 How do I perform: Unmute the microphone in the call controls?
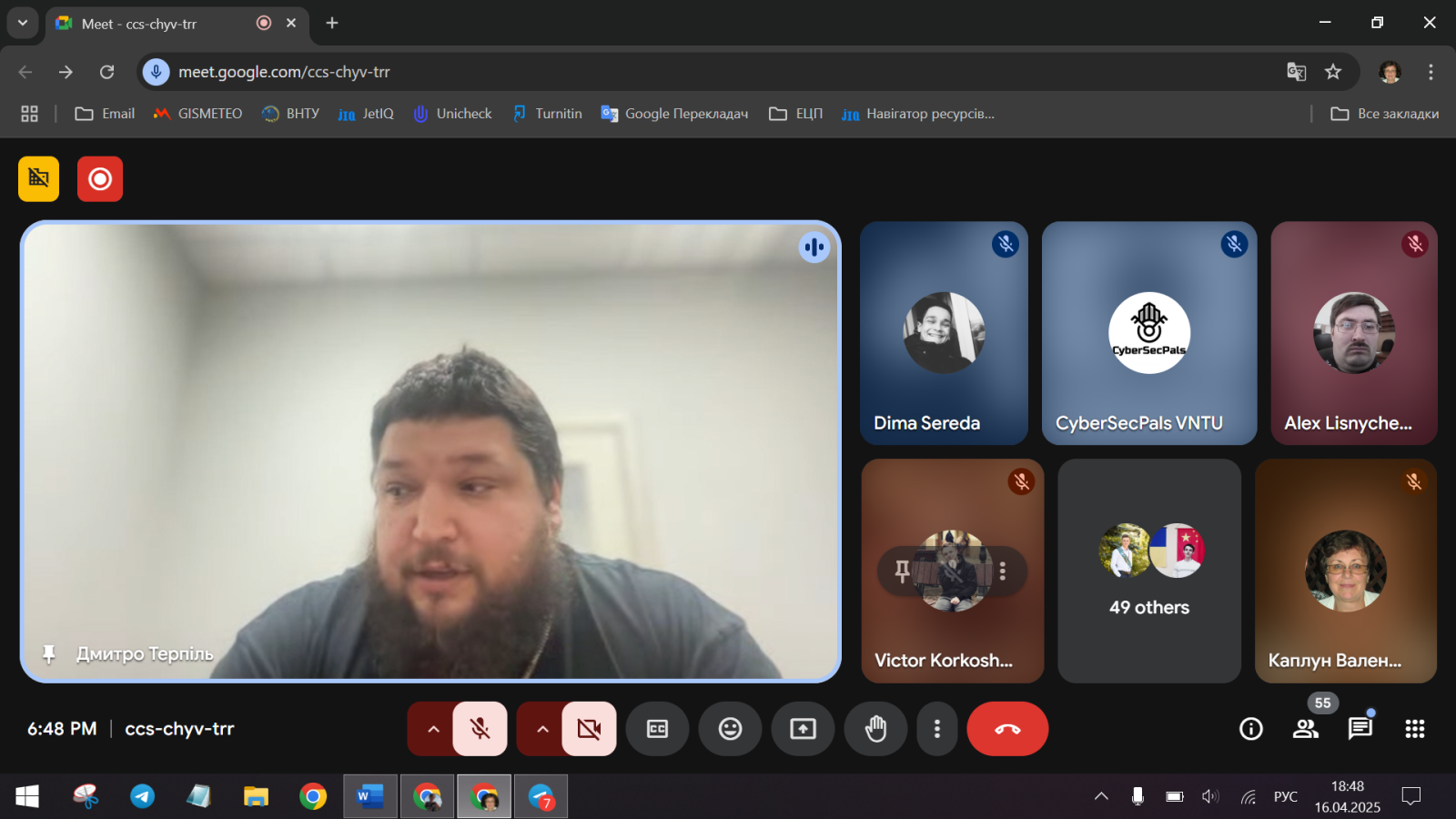pyautogui.click(x=480, y=729)
